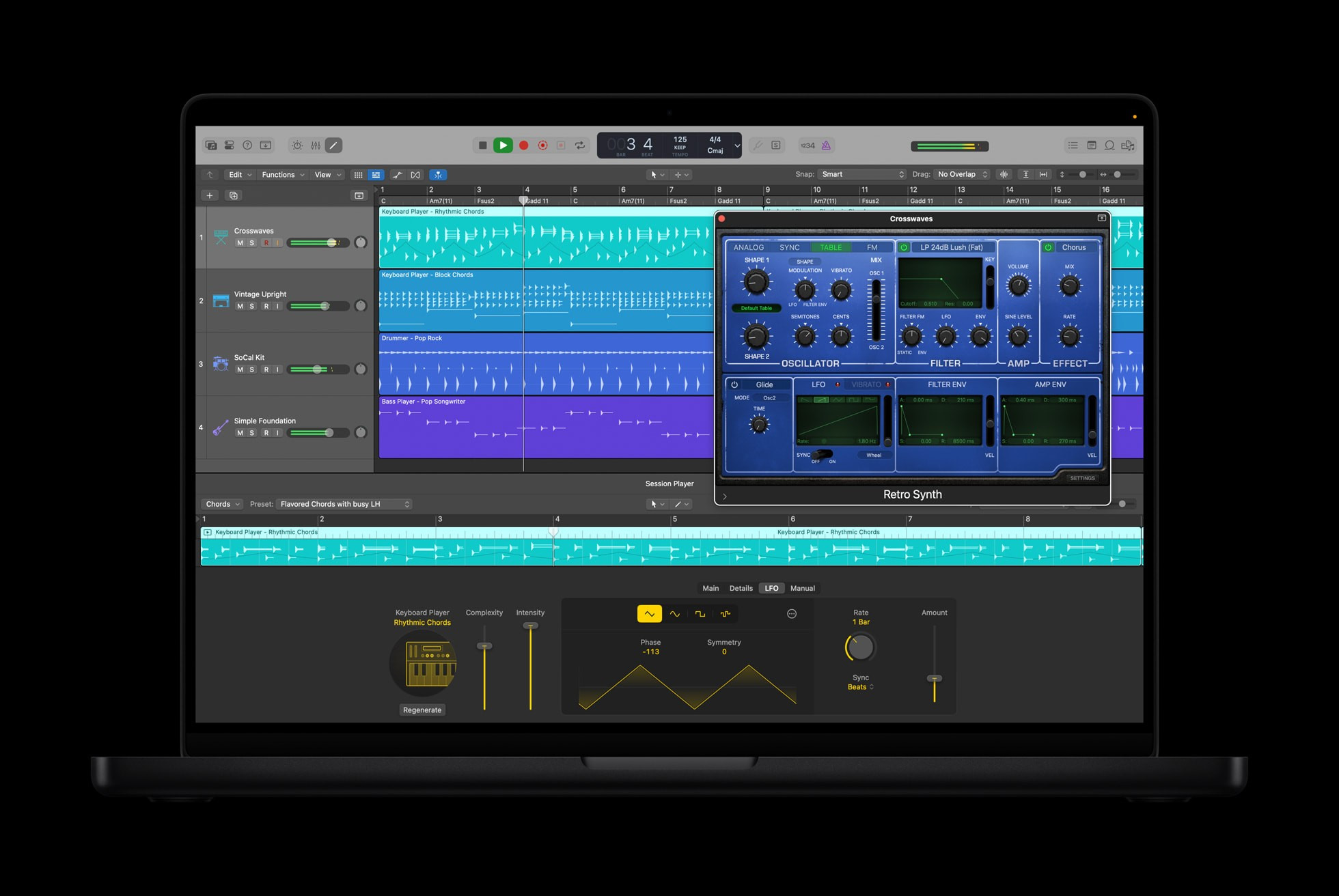Click the Regenerate button
The height and width of the screenshot is (896, 1339).
click(x=422, y=710)
